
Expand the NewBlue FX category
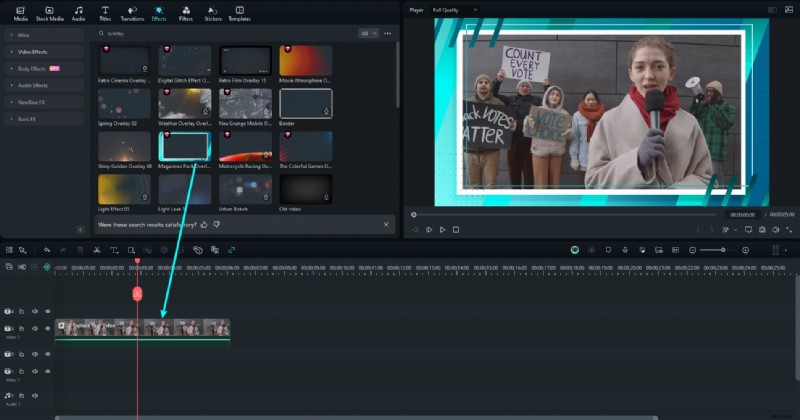click(44, 102)
